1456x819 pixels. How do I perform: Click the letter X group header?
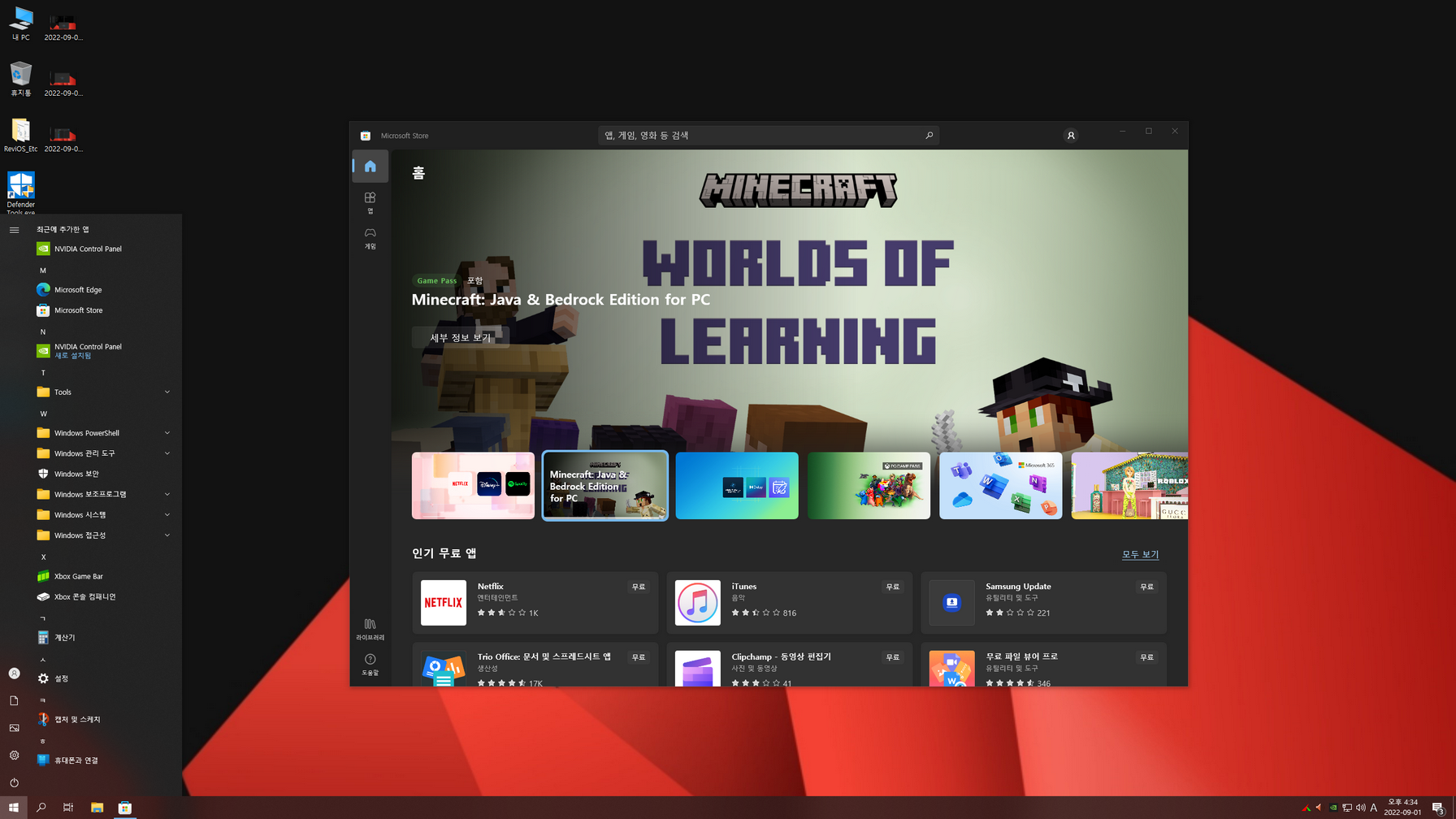coord(43,557)
